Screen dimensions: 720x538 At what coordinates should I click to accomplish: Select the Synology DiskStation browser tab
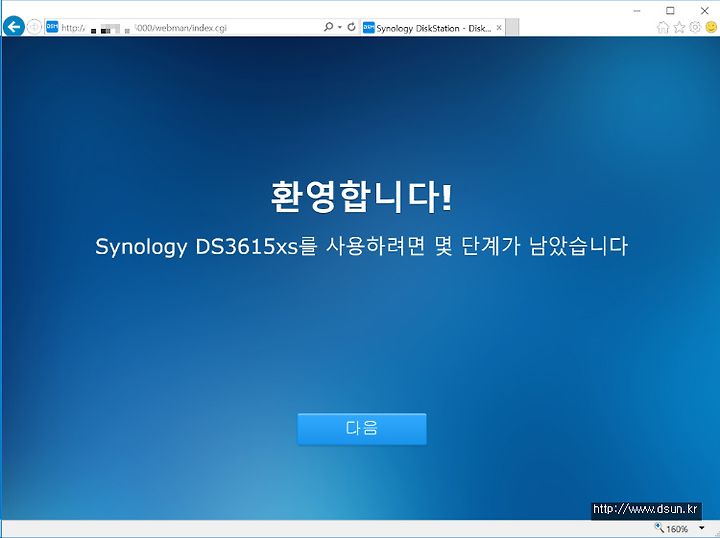[433, 28]
